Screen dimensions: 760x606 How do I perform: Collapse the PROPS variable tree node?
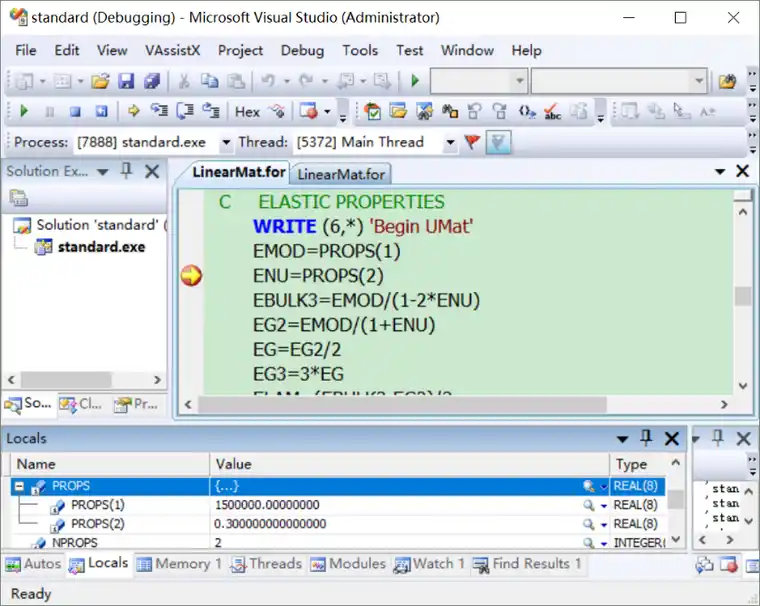tap(19, 486)
